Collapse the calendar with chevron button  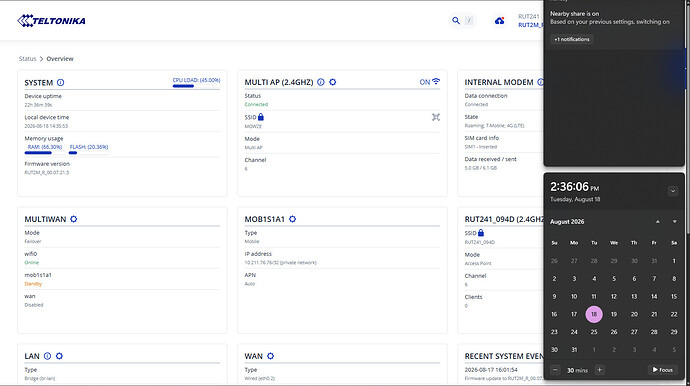673,191
